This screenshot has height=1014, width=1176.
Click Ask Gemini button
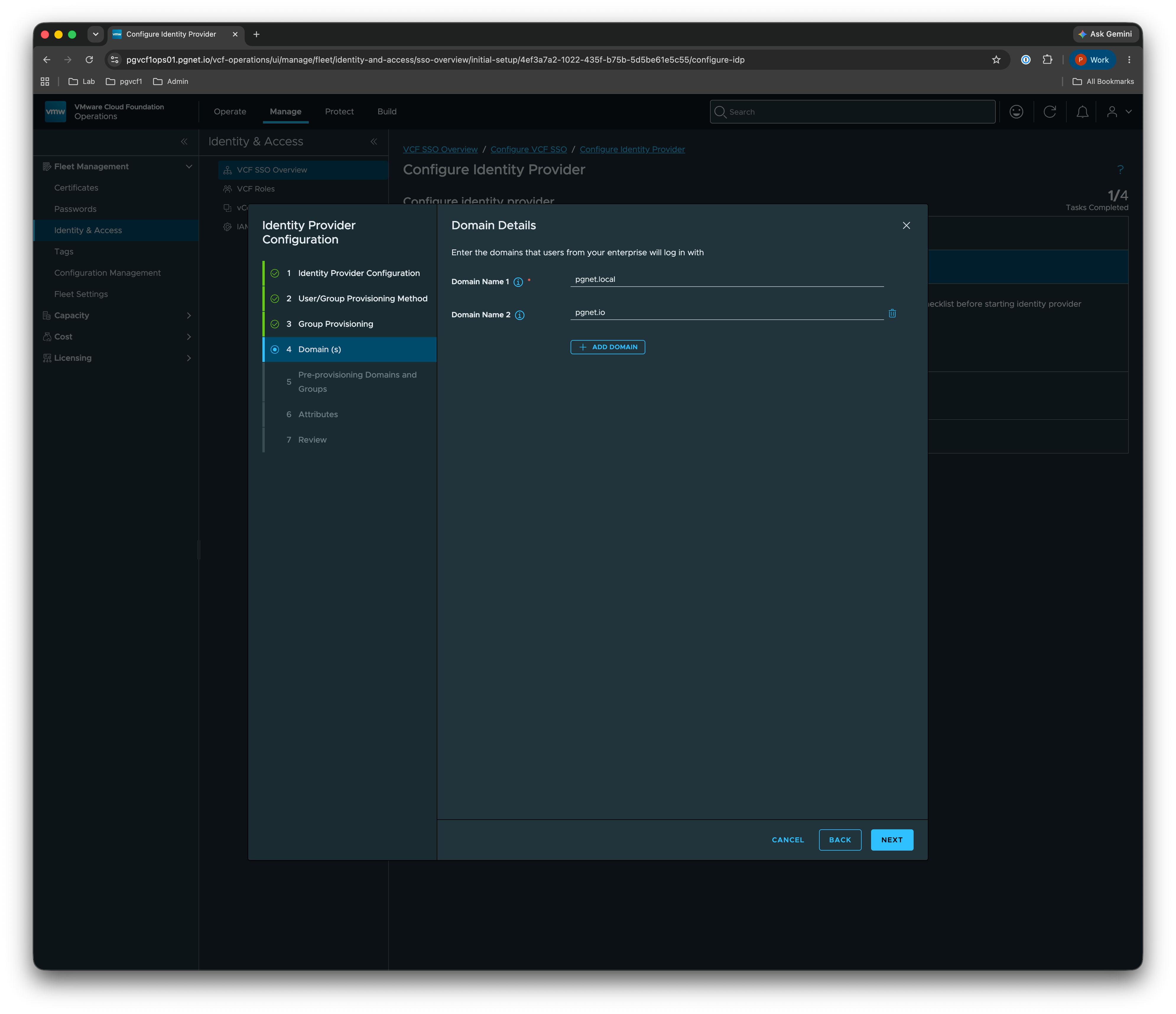tap(1105, 34)
